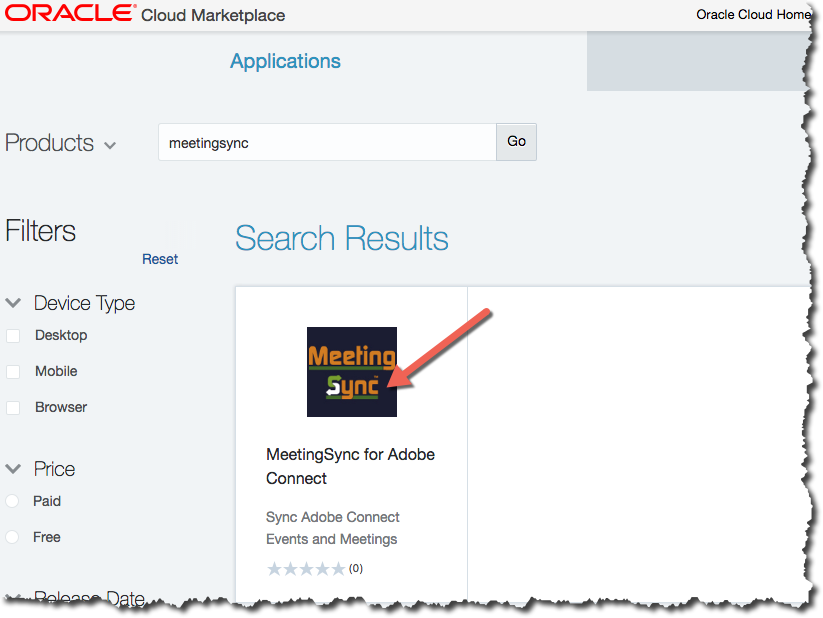Screen dimensions: 823x618
Task: Click the Oracle logo
Action: coord(70,14)
